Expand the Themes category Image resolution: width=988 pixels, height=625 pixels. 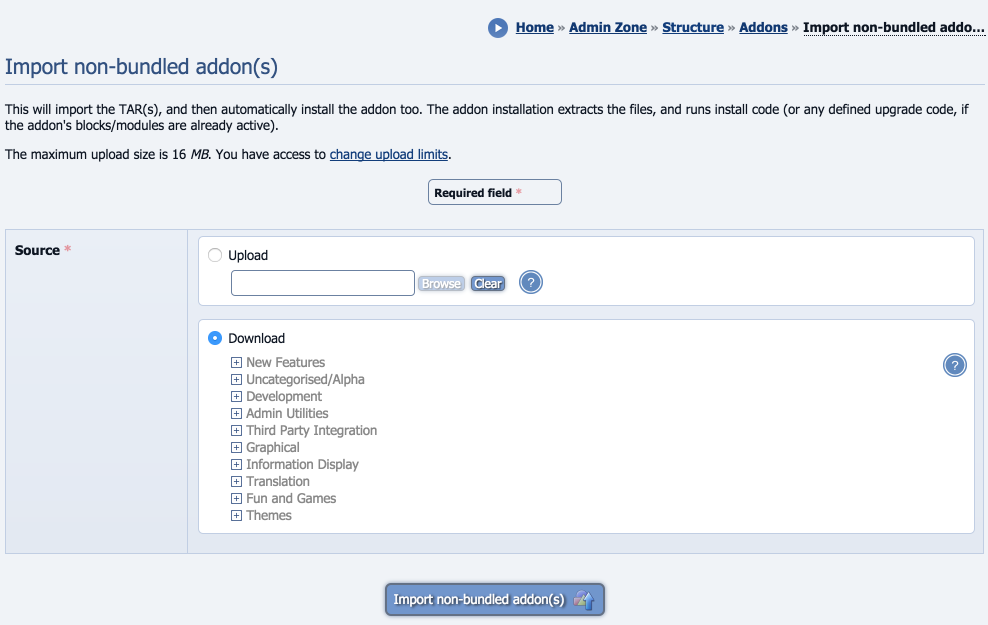pos(268,515)
